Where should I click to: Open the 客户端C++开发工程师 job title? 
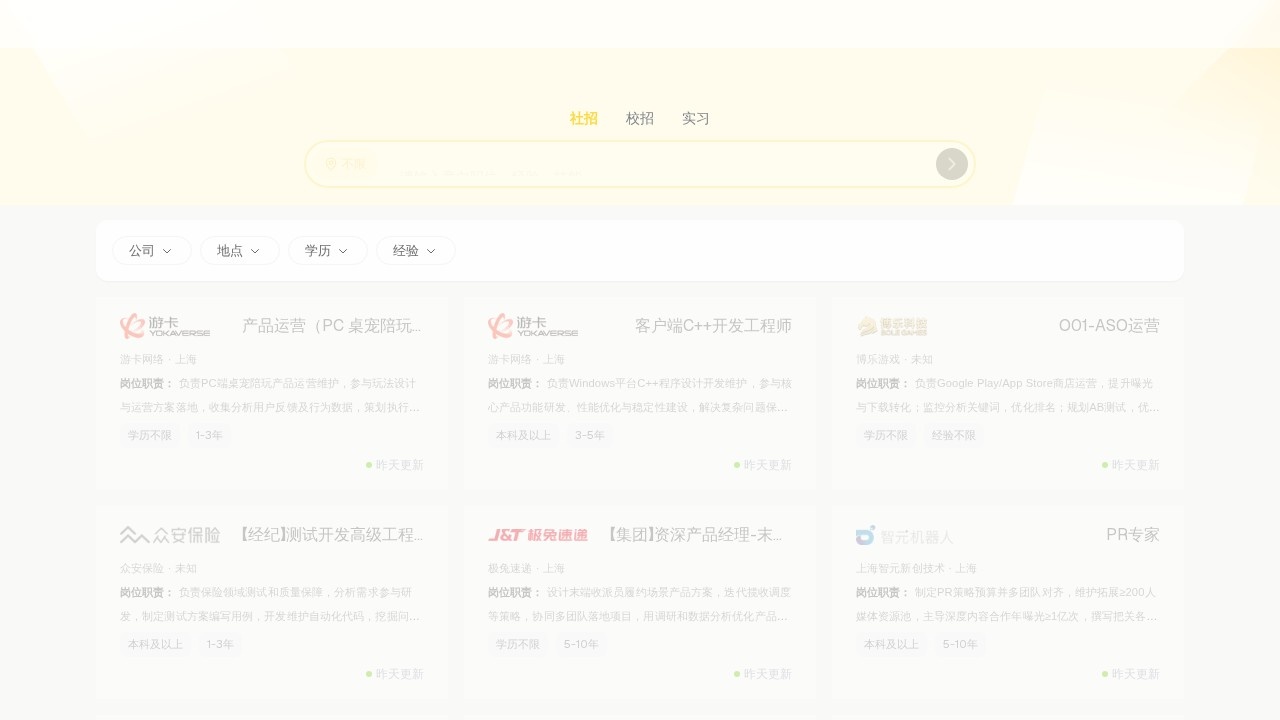click(x=713, y=326)
